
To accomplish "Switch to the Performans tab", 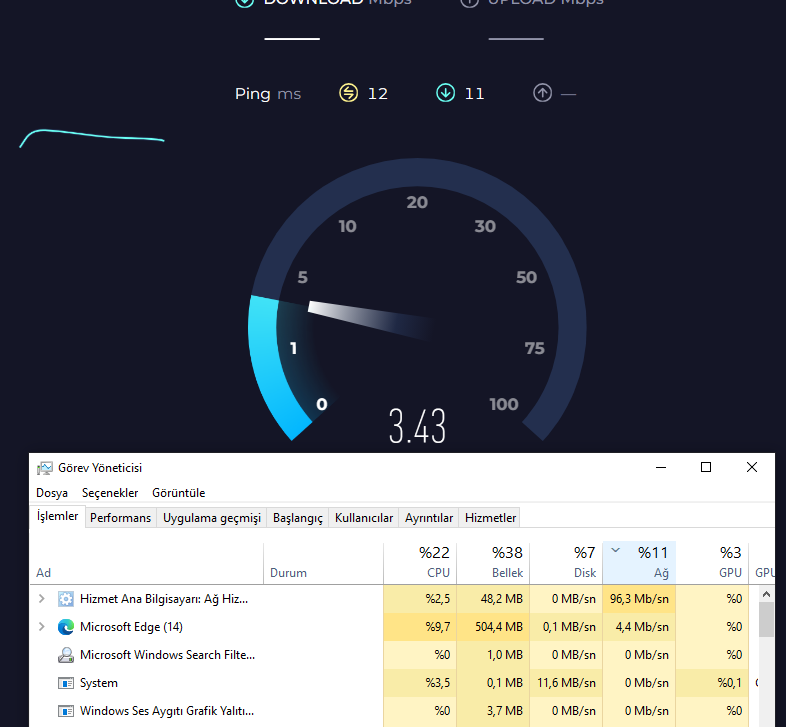I will point(120,518).
